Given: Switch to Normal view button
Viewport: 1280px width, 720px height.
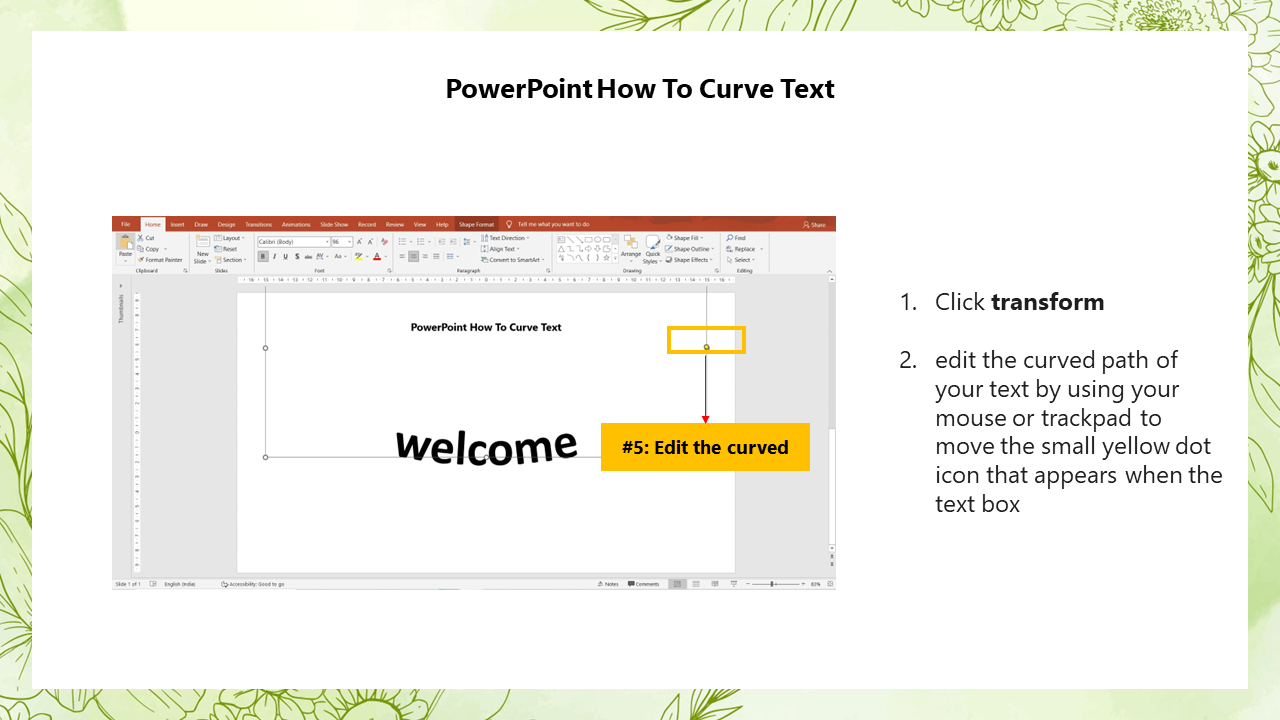Looking at the screenshot, I should (677, 583).
